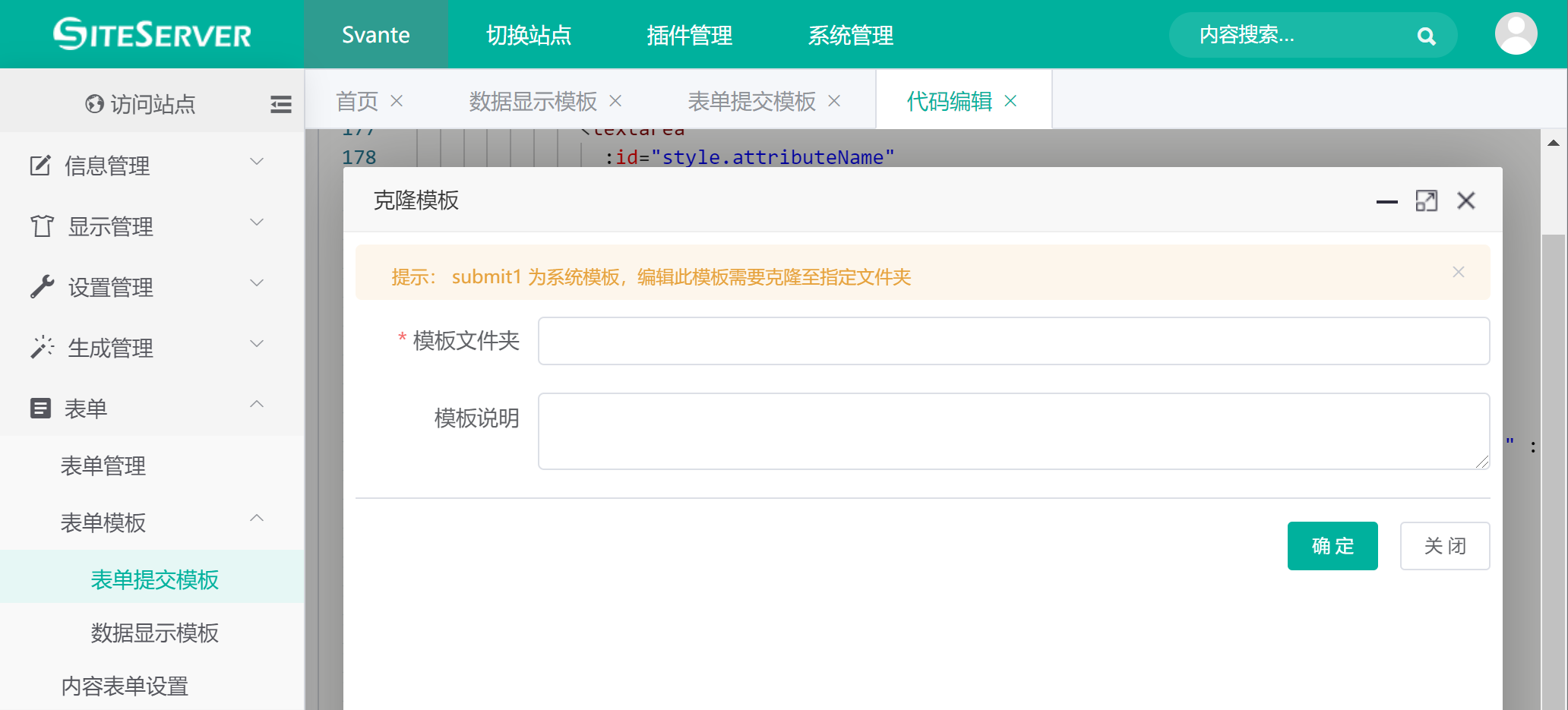Open the 插件管理 top menu

click(689, 35)
